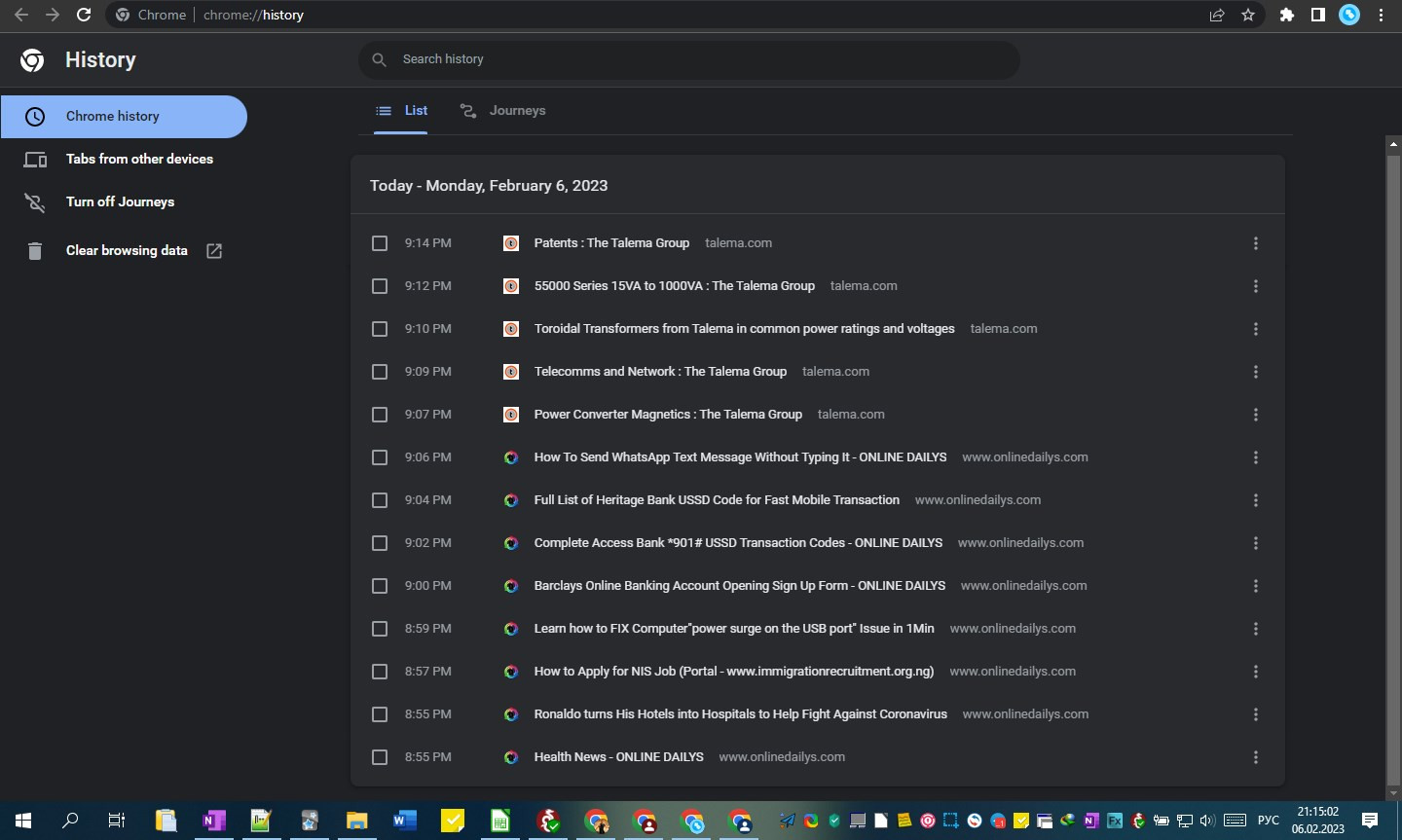This screenshot has width=1402, height=840.
Task: Open the Extensions puzzle icon
Action: pos(1287,15)
